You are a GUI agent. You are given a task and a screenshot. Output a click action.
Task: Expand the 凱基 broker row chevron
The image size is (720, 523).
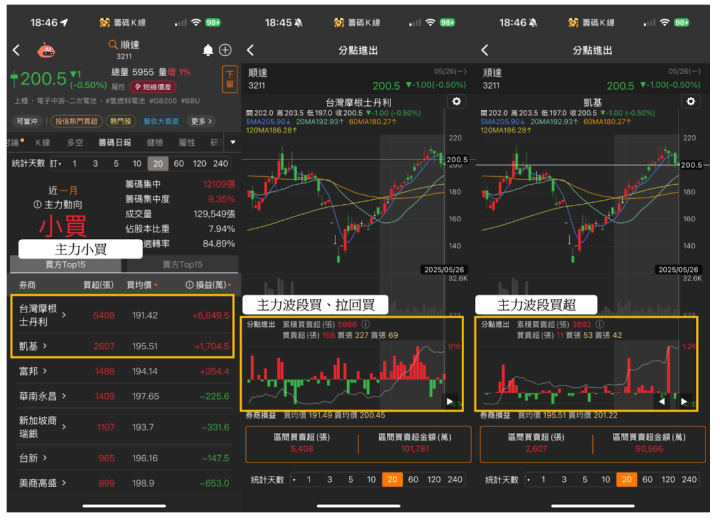(x=45, y=345)
